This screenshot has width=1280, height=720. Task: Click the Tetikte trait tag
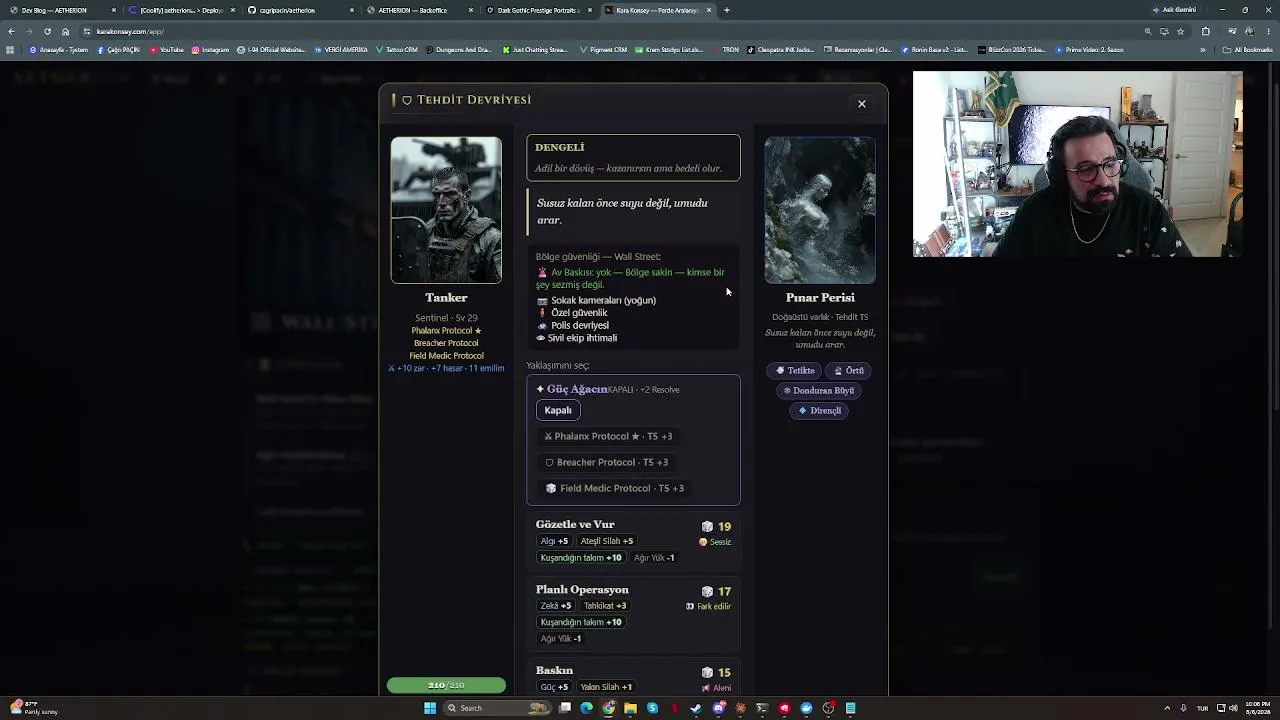pos(796,370)
